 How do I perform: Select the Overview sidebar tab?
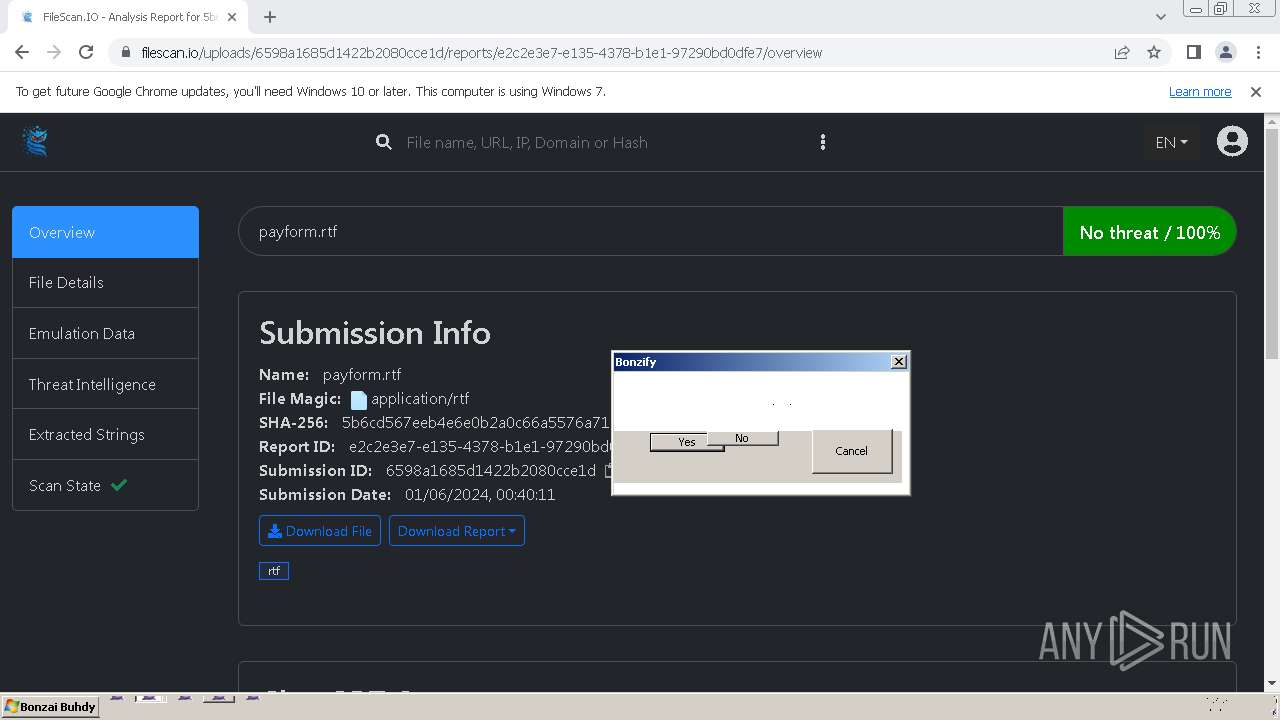(x=105, y=232)
